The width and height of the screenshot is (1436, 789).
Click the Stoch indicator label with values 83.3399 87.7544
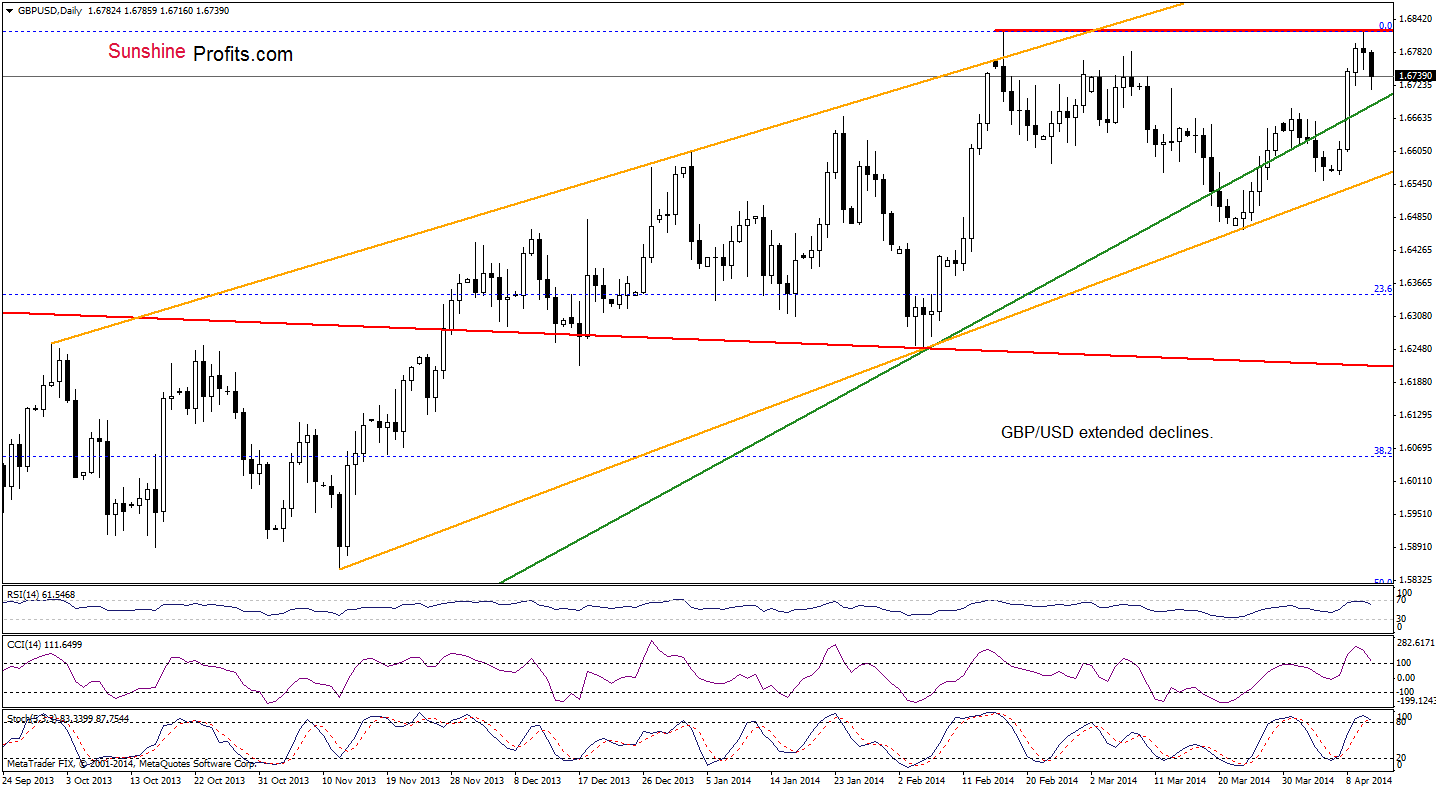click(x=66, y=719)
